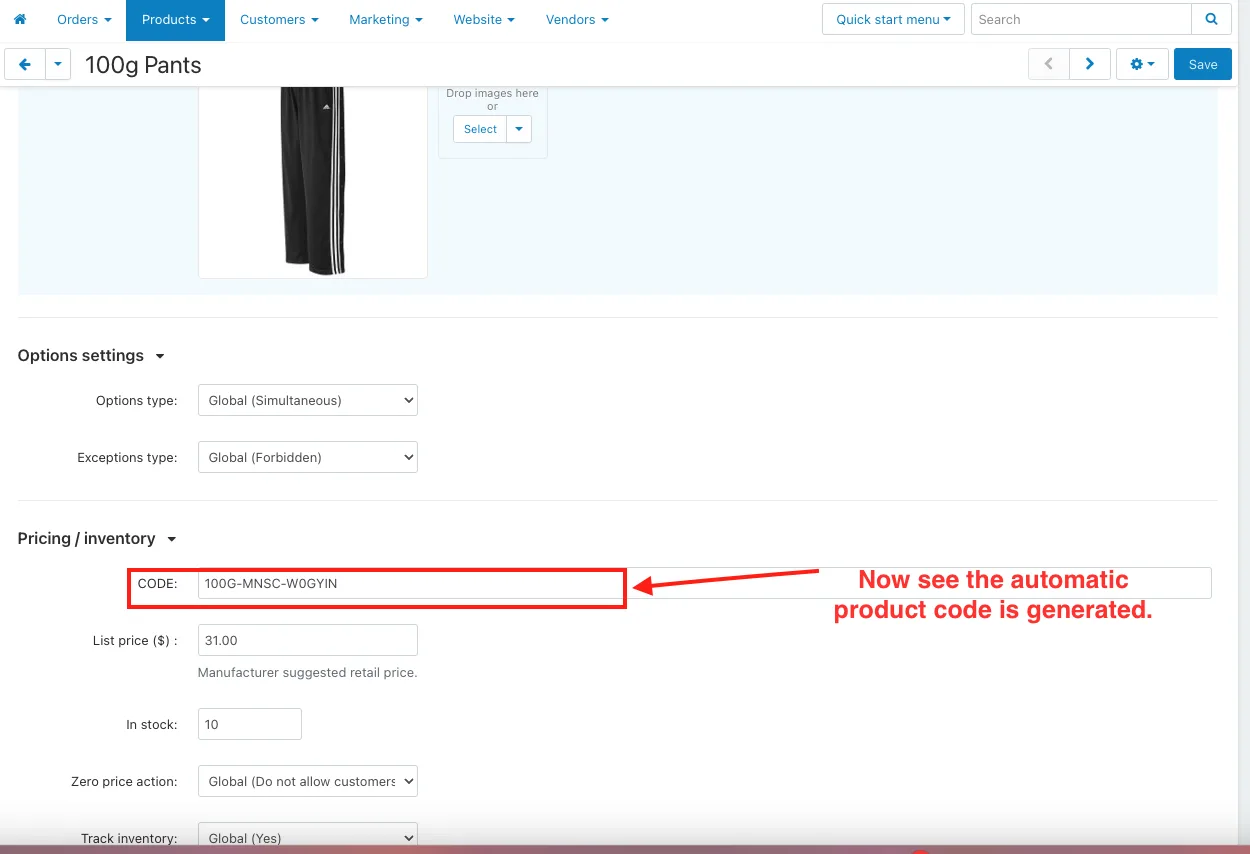1250x854 pixels.
Task: Open the Quick start menu
Action: (x=893, y=19)
